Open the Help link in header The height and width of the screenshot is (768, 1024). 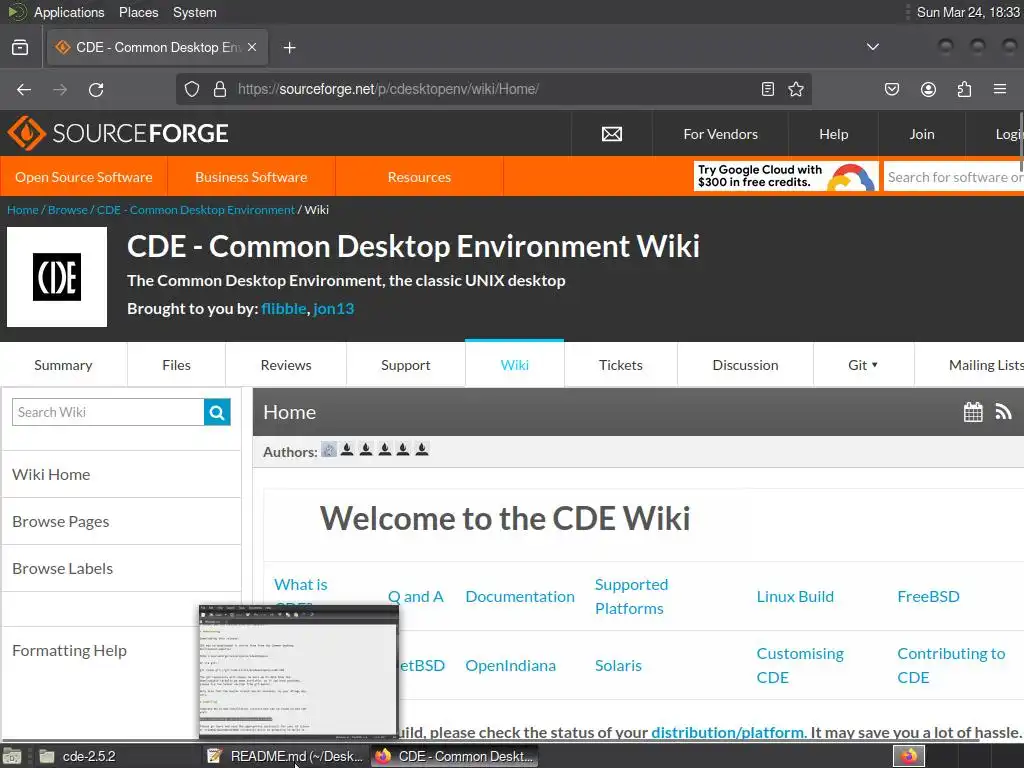coord(833,134)
